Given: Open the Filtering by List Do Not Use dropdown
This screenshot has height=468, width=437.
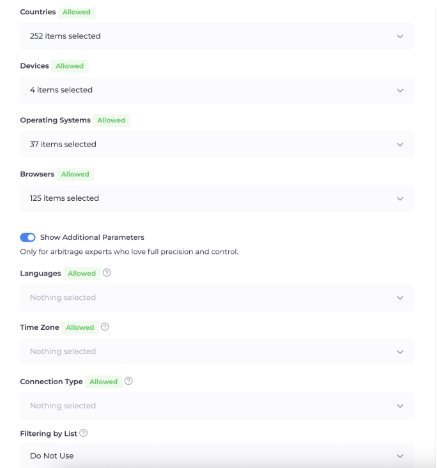Looking at the screenshot, I should coord(217,456).
